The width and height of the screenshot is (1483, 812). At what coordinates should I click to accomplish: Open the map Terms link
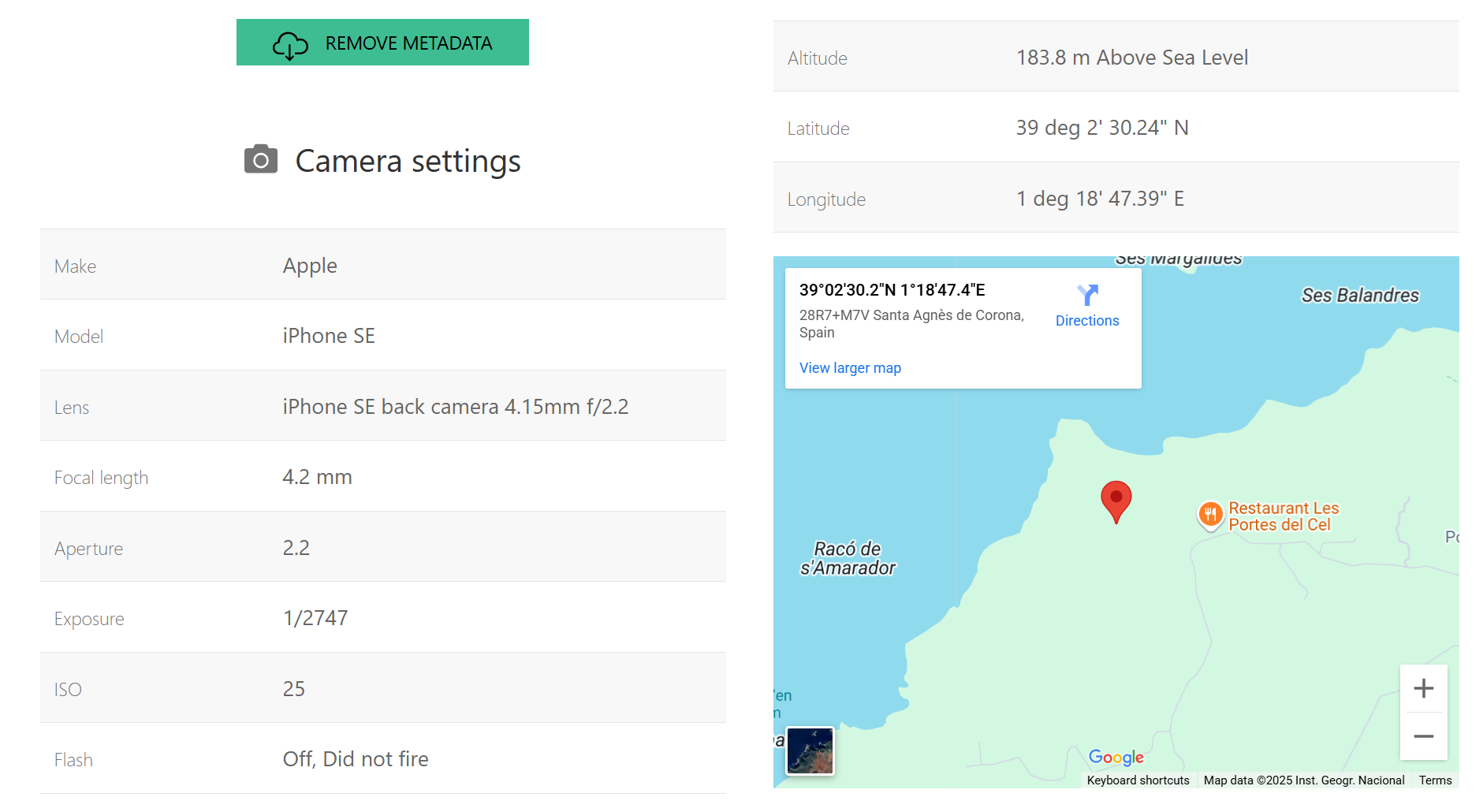(1435, 780)
